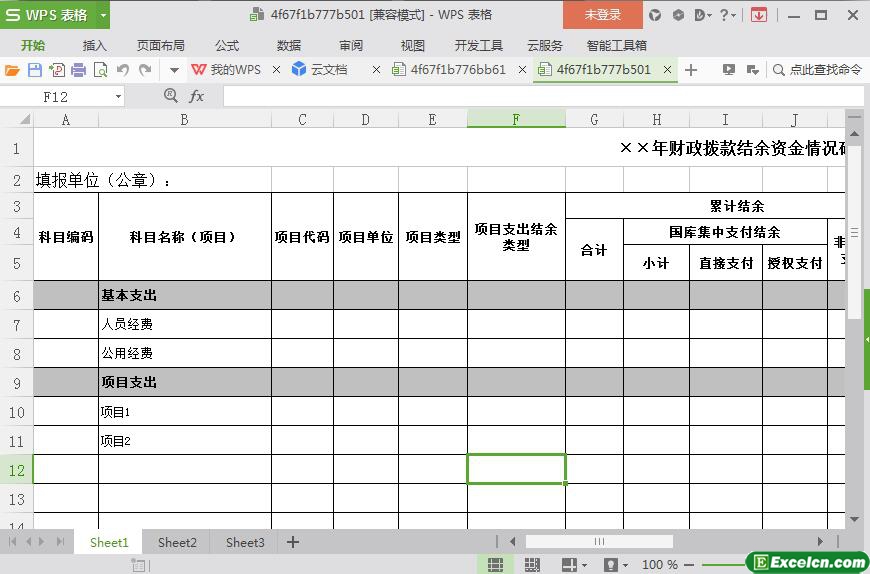Click the 人员经费 cell

(185, 324)
